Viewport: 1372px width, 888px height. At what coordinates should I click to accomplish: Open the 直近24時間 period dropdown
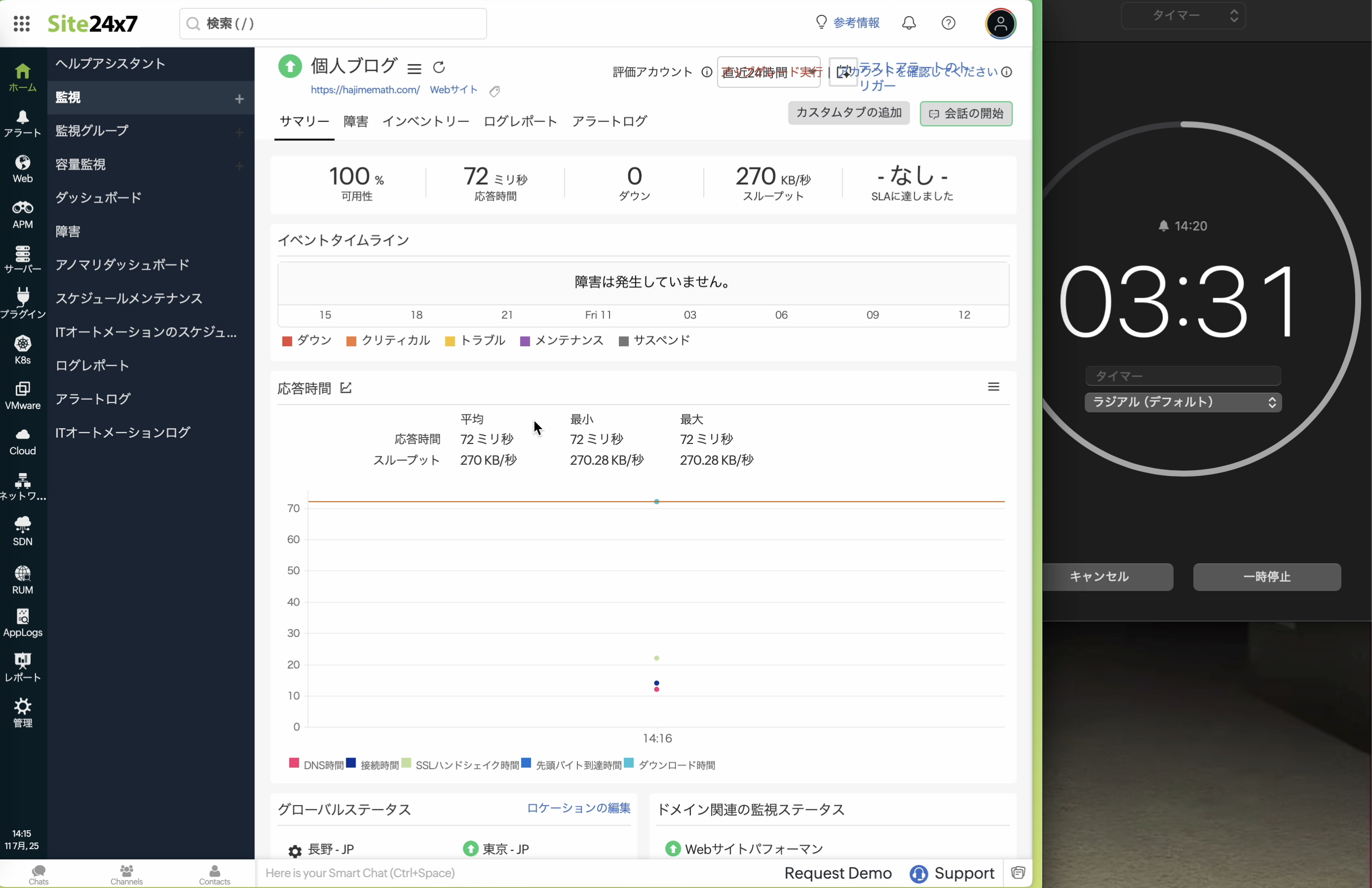point(768,72)
